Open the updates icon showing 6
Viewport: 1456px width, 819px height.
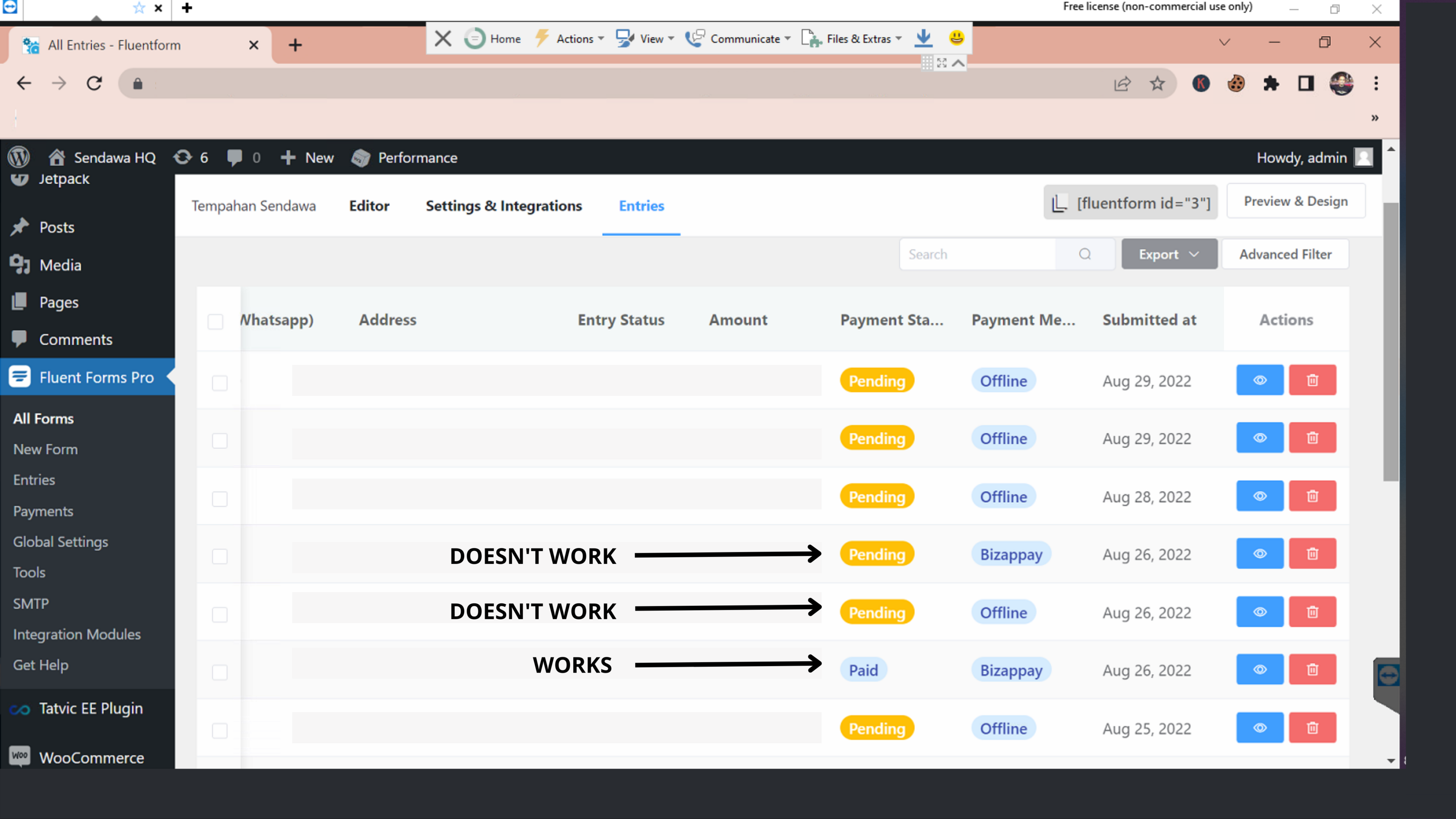[182, 157]
